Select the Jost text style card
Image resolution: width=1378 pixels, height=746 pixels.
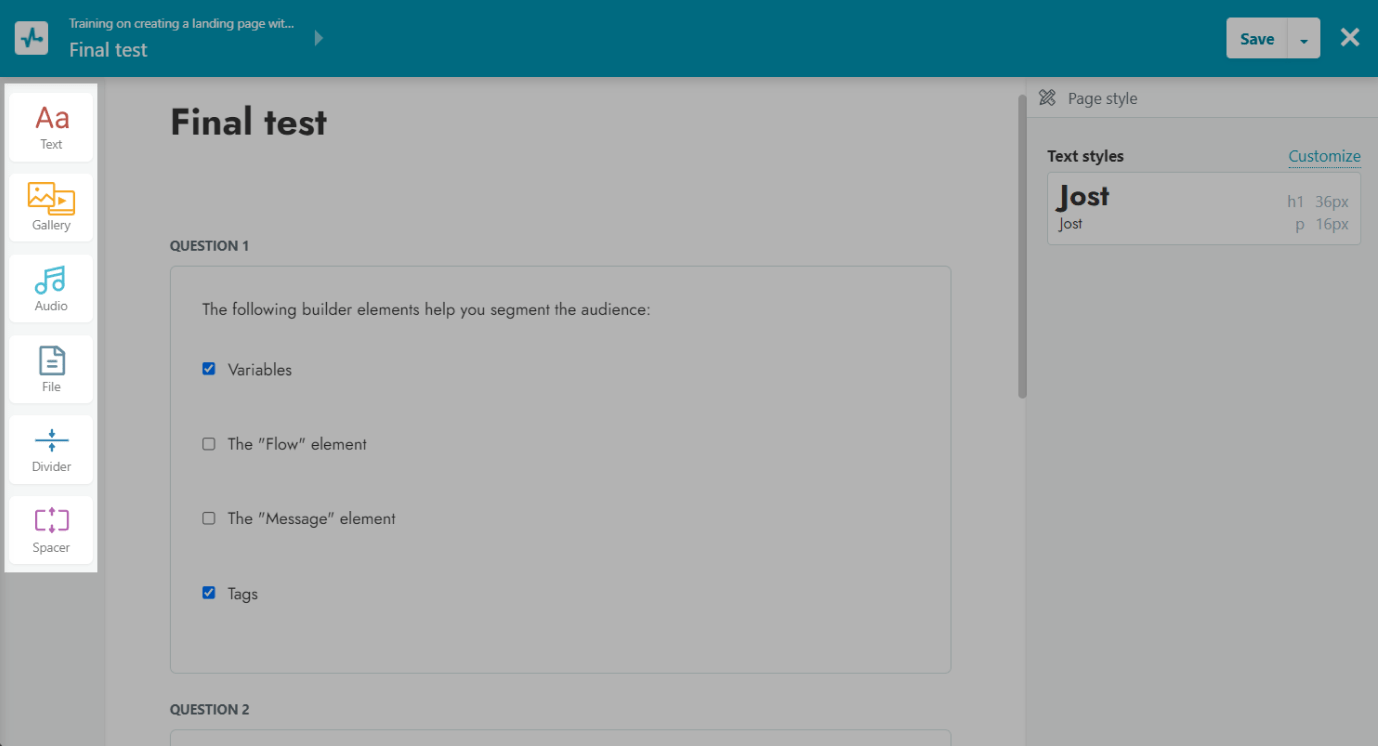1203,208
